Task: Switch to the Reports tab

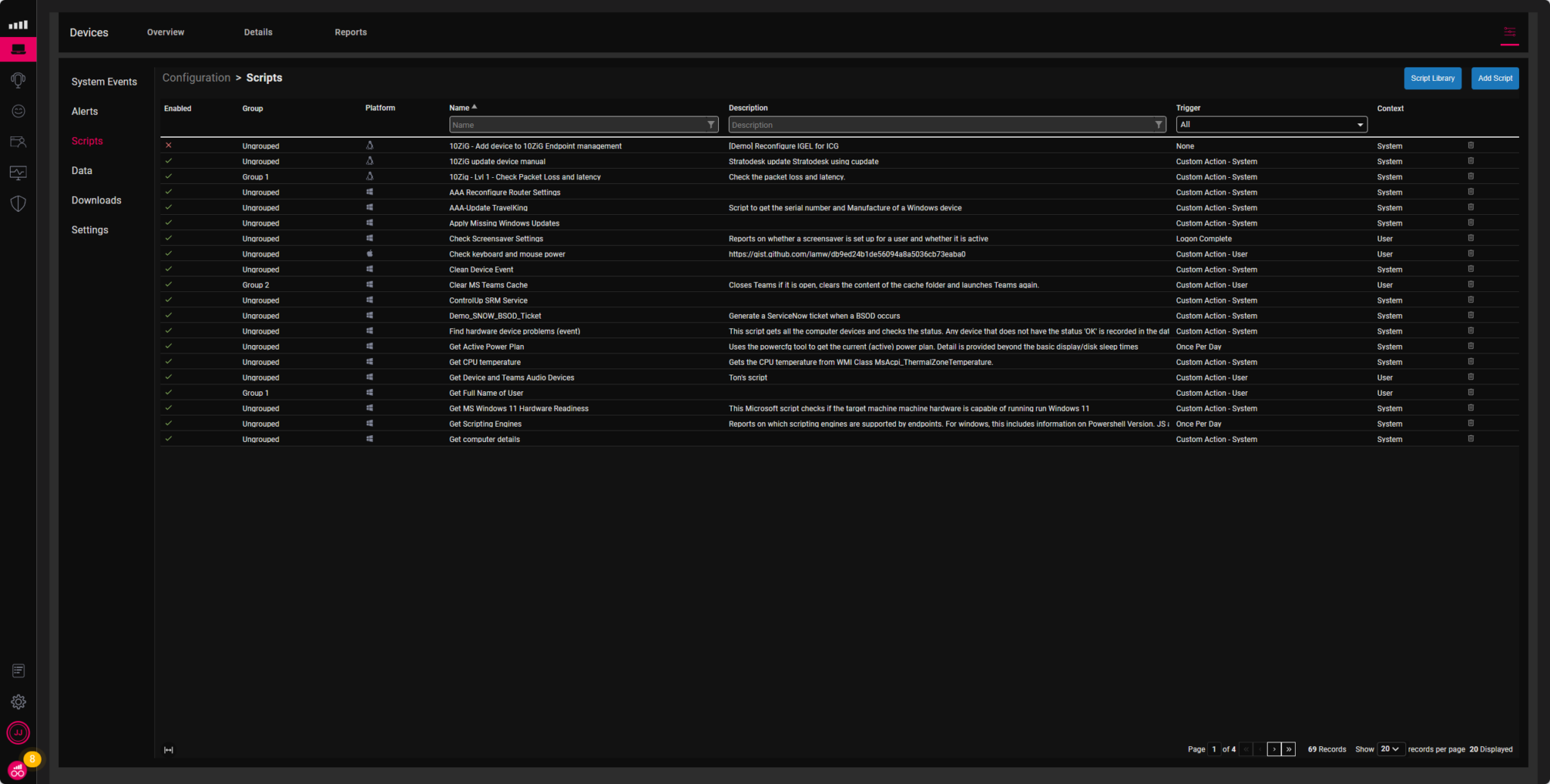Action: pyautogui.click(x=350, y=32)
